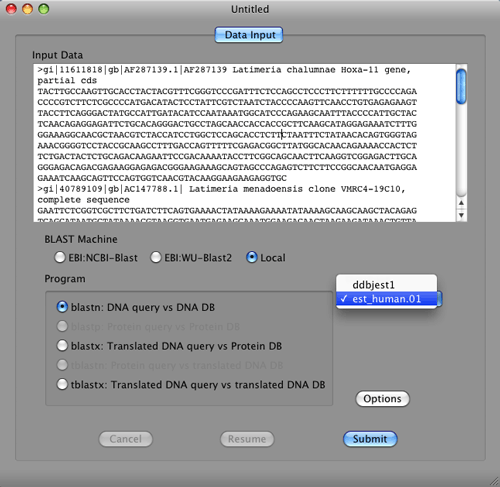Click the greyed-out Resume button
500x487 pixels.
[x=247, y=439]
